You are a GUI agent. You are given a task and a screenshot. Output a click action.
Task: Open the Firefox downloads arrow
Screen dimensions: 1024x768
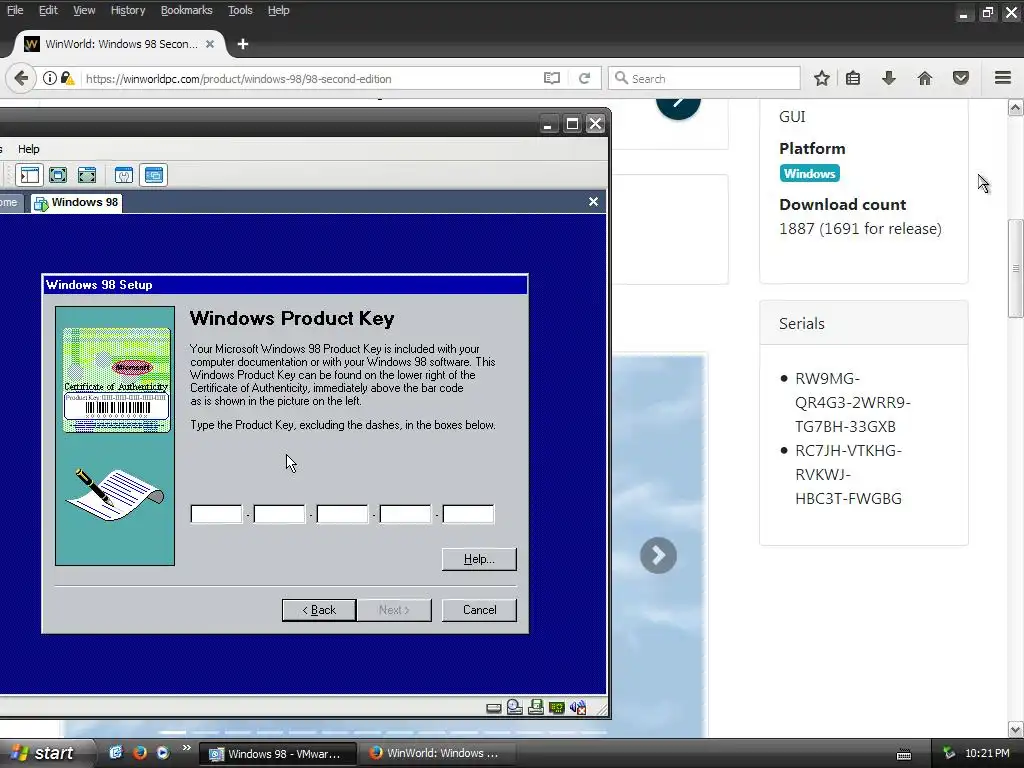point(889,78)
